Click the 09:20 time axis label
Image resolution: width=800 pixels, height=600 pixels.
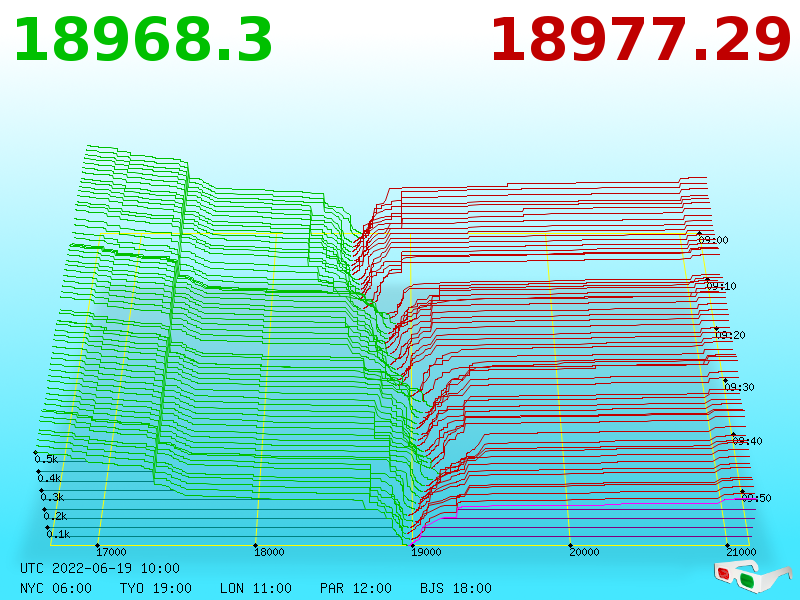click(730, 335)
